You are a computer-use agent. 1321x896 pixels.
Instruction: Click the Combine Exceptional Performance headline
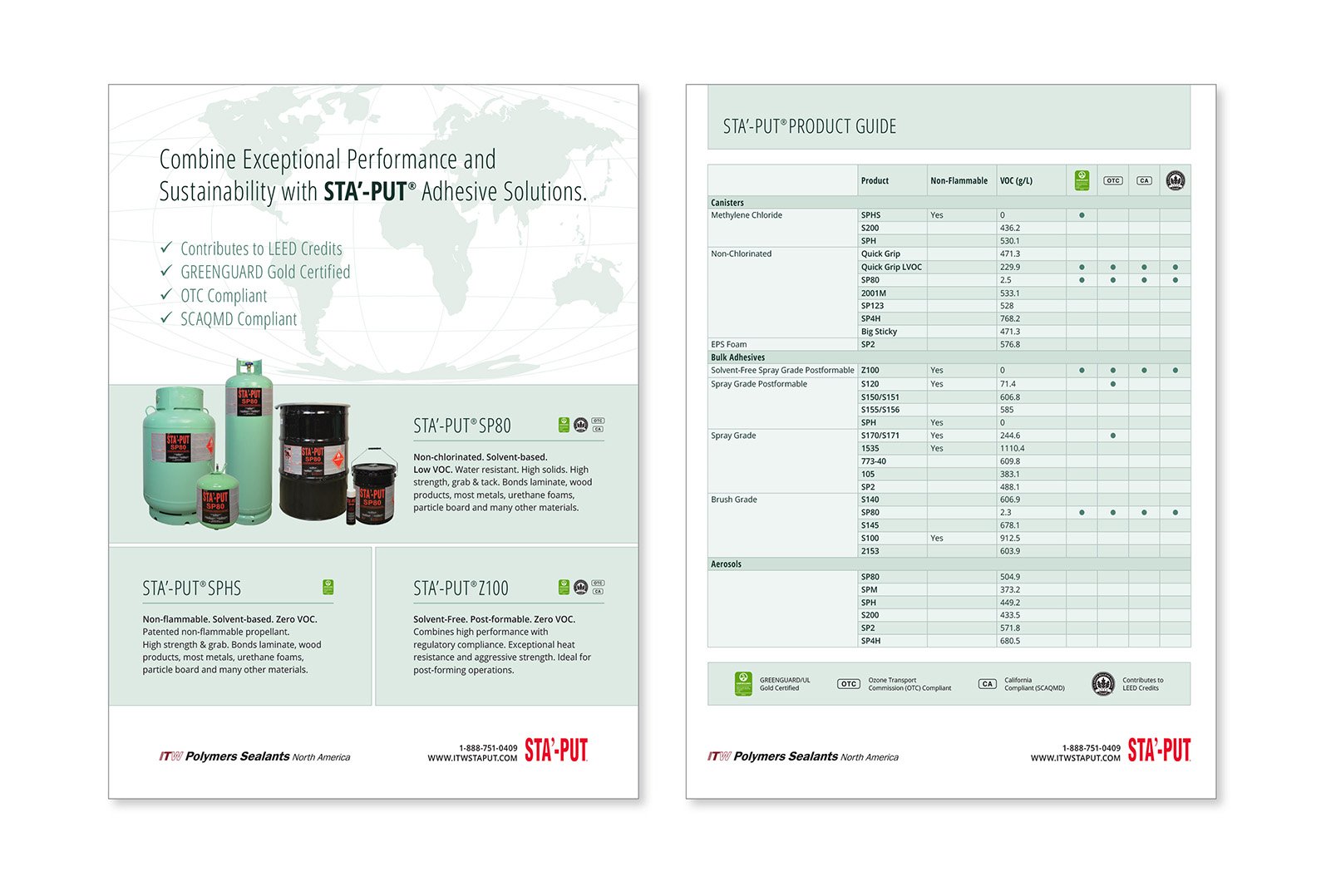[372, 175]
